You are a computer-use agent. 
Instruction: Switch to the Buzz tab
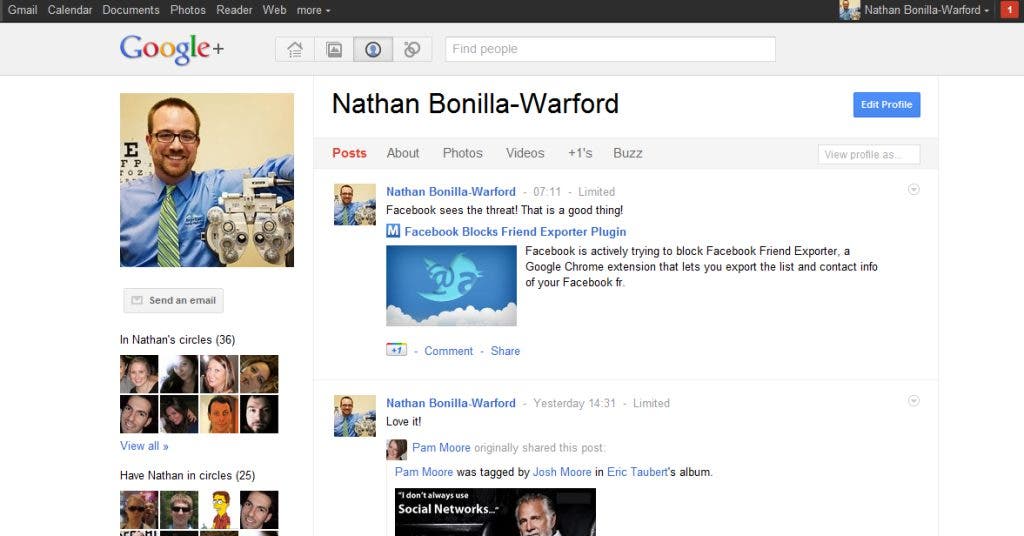(628, 153)
